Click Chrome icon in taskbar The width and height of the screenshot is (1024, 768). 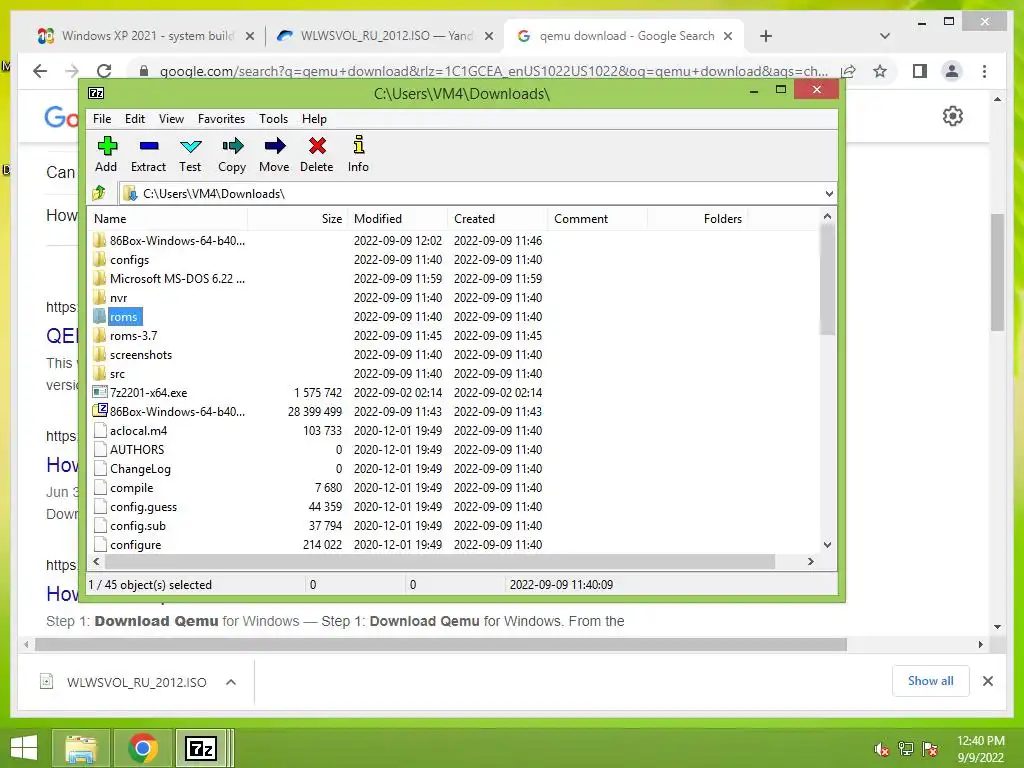(x=143, y=748)
